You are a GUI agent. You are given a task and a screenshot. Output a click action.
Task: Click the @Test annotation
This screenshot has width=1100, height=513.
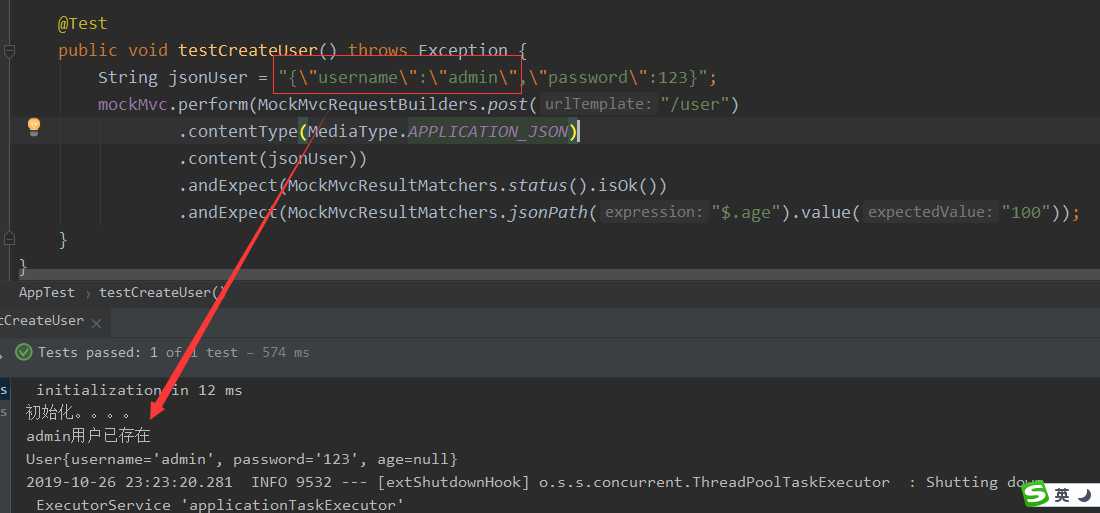82,23
